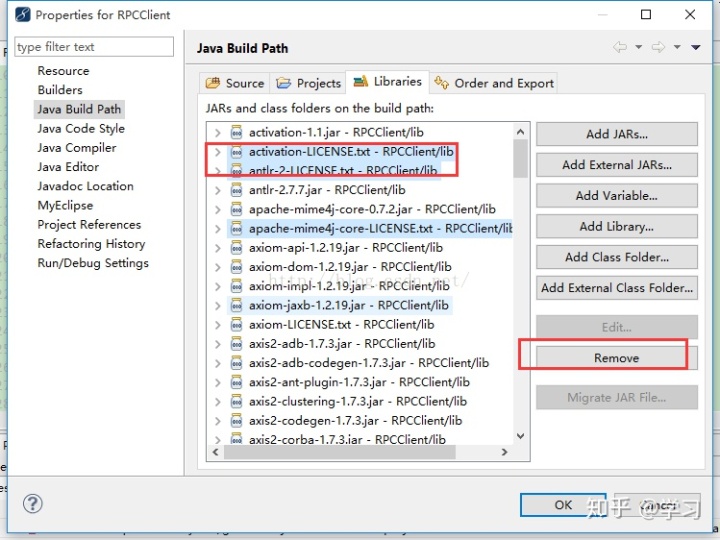Select Run/Debug Settings in the list

click(x=93, y=263)
